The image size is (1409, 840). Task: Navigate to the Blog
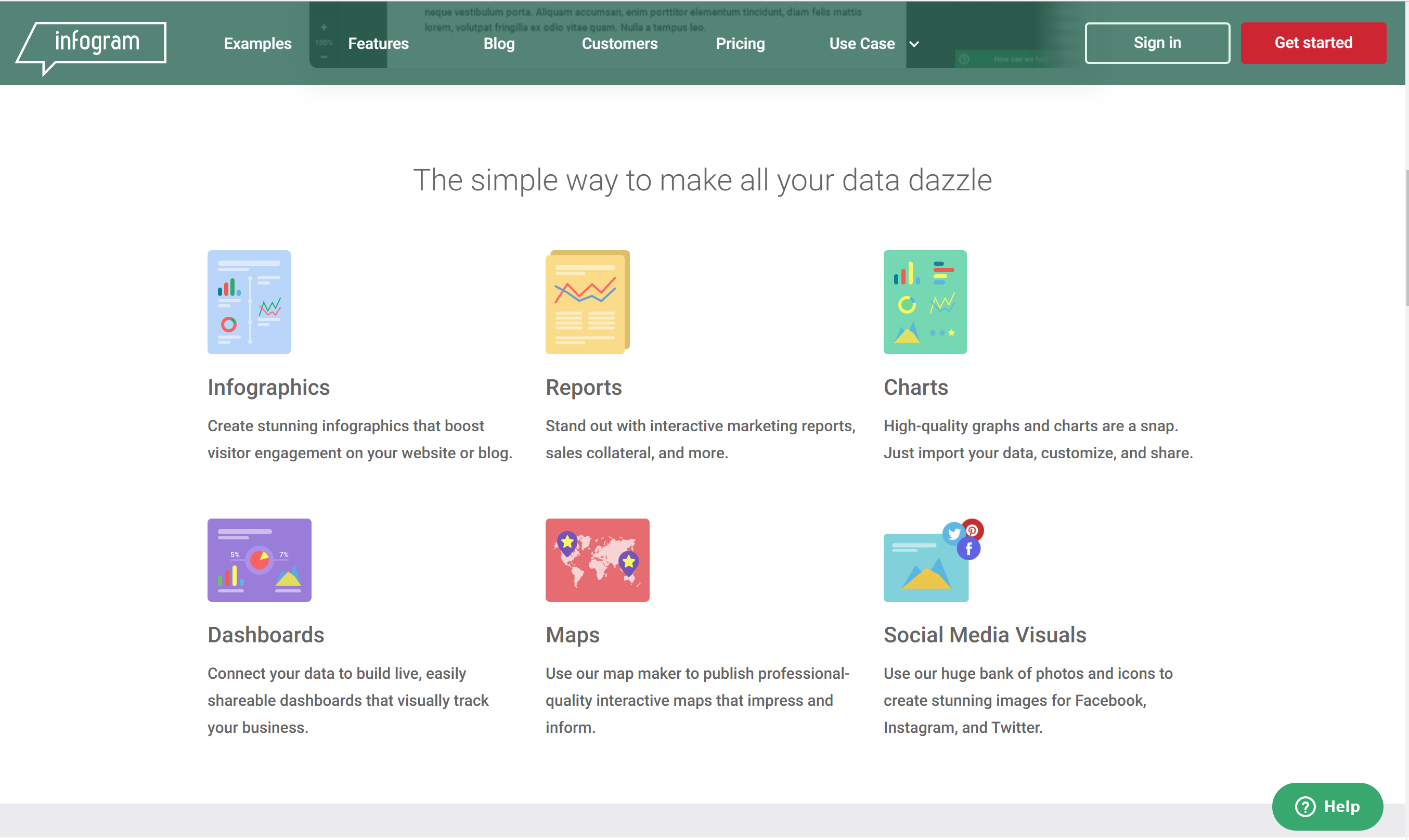[x=498, y=44]
